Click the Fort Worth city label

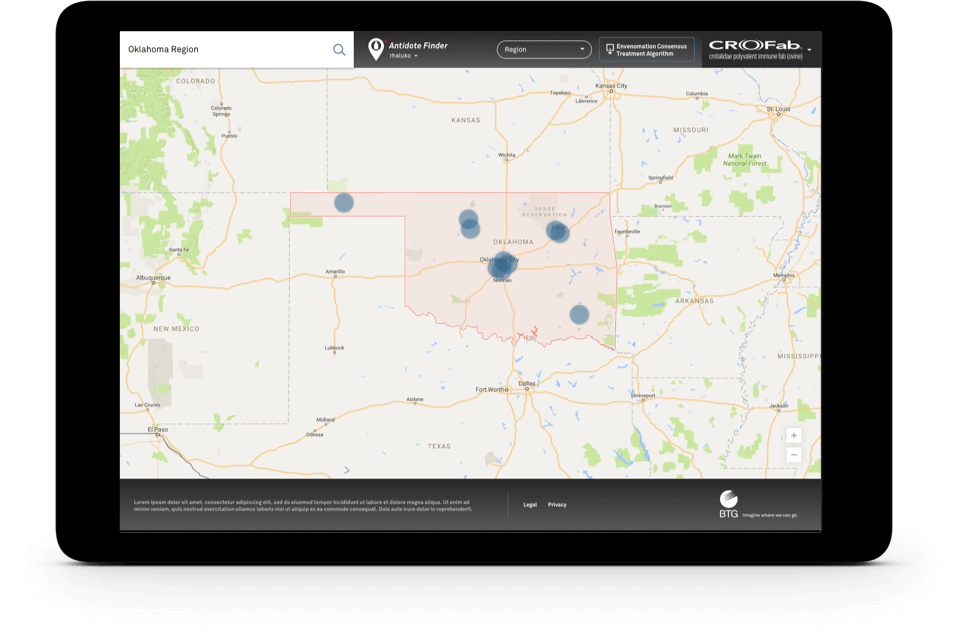(490, 389)
